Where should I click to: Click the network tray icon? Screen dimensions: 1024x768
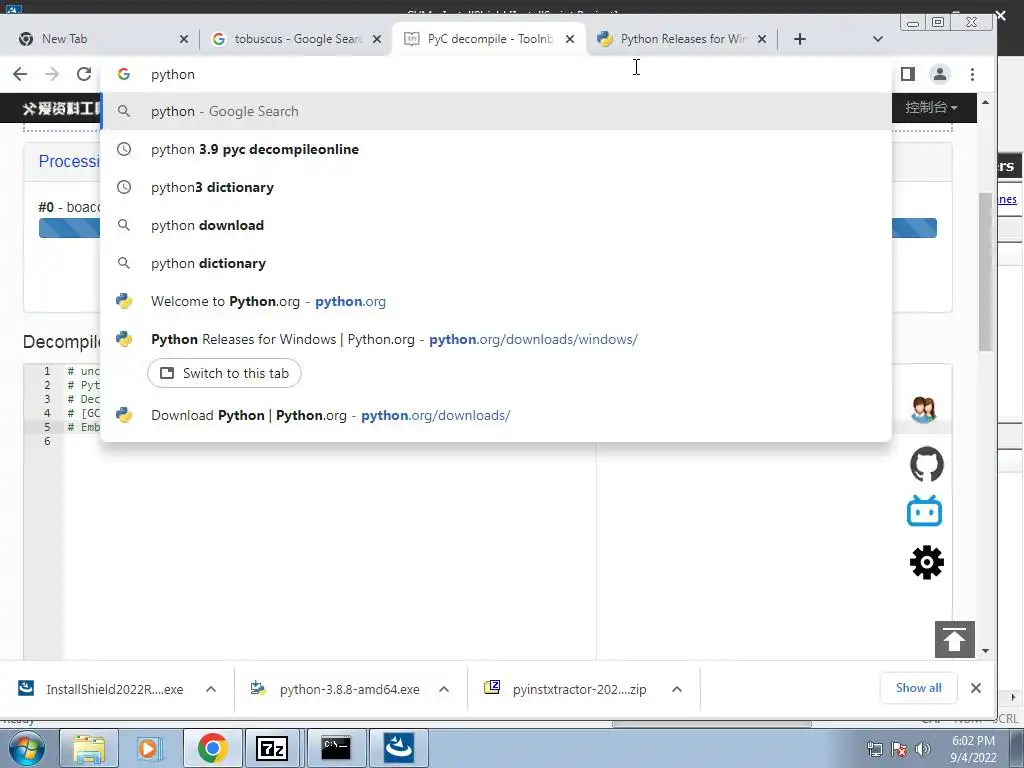(x=874, y=749)
